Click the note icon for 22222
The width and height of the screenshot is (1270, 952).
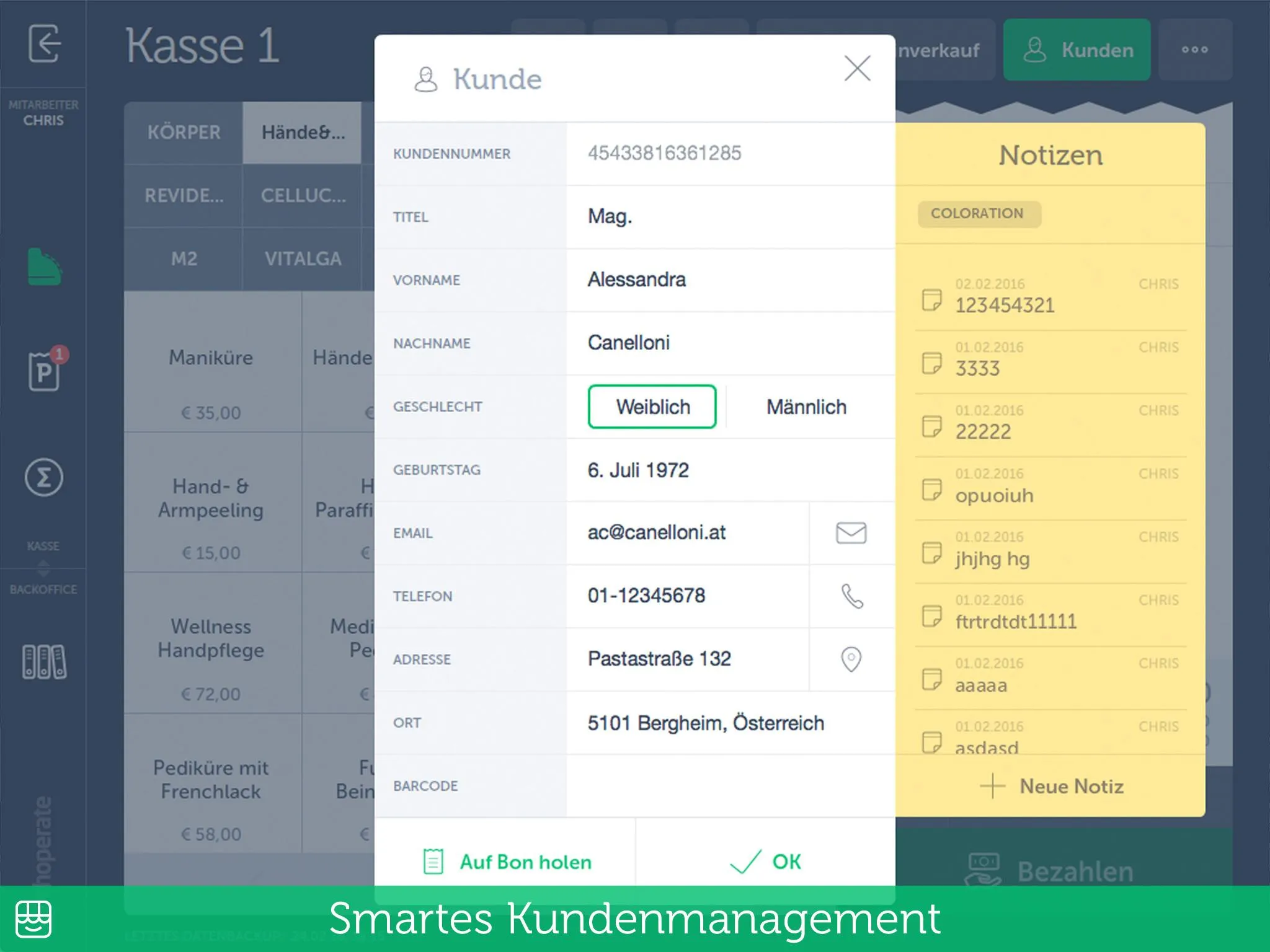point(931,426)
